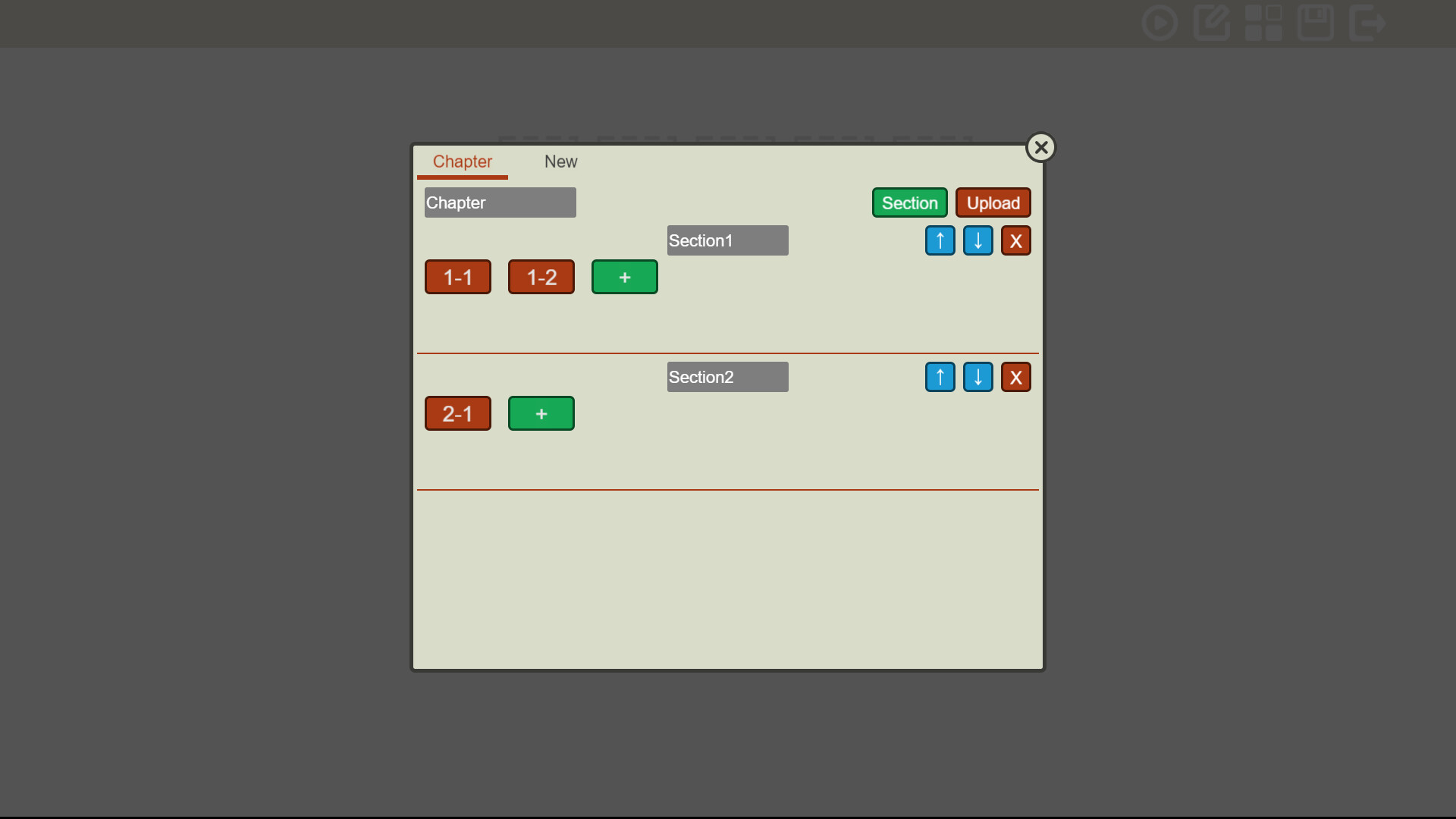Move Section1 up with the blue arrow

[x=940, y=240]
